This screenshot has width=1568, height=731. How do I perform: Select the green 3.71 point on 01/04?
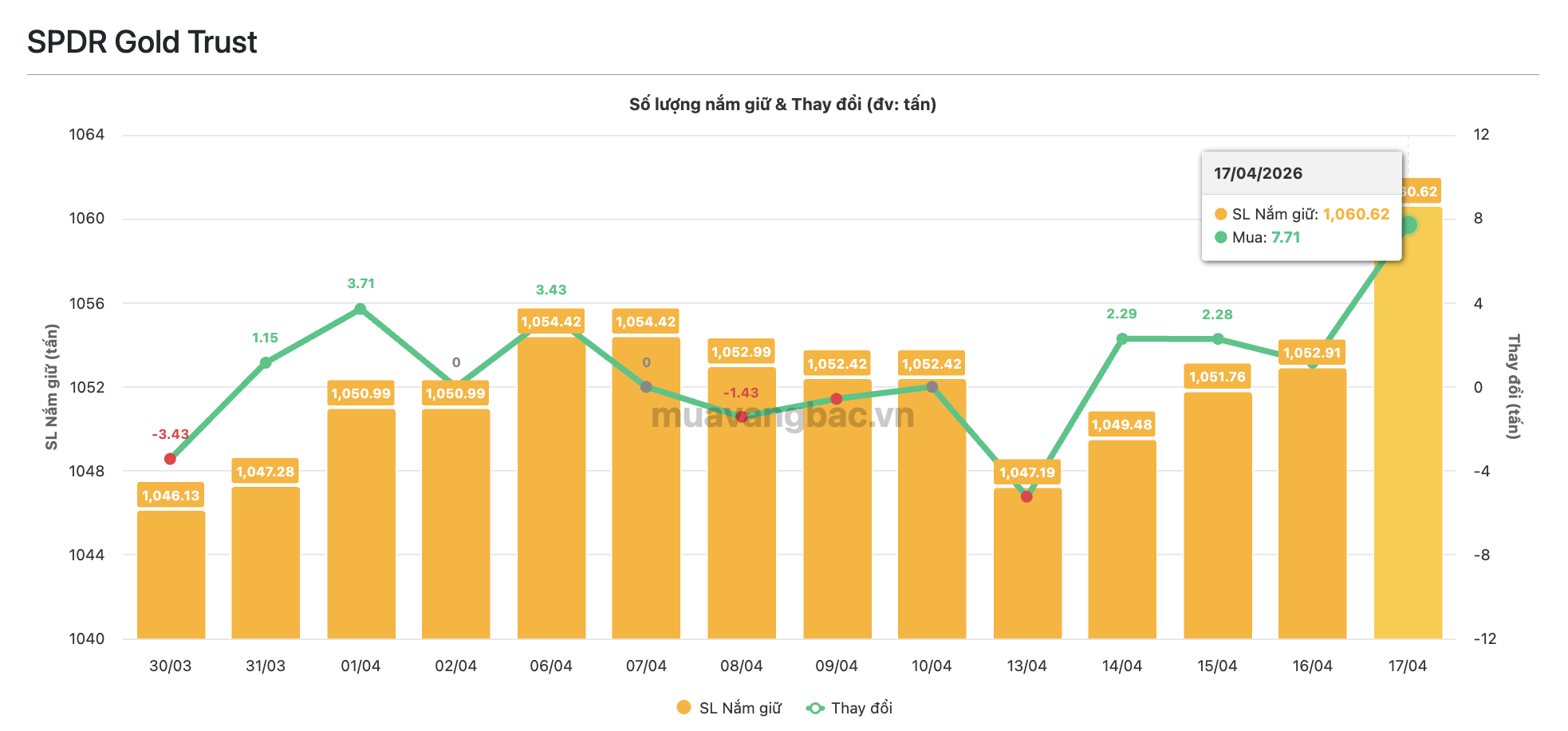point(360,309)
